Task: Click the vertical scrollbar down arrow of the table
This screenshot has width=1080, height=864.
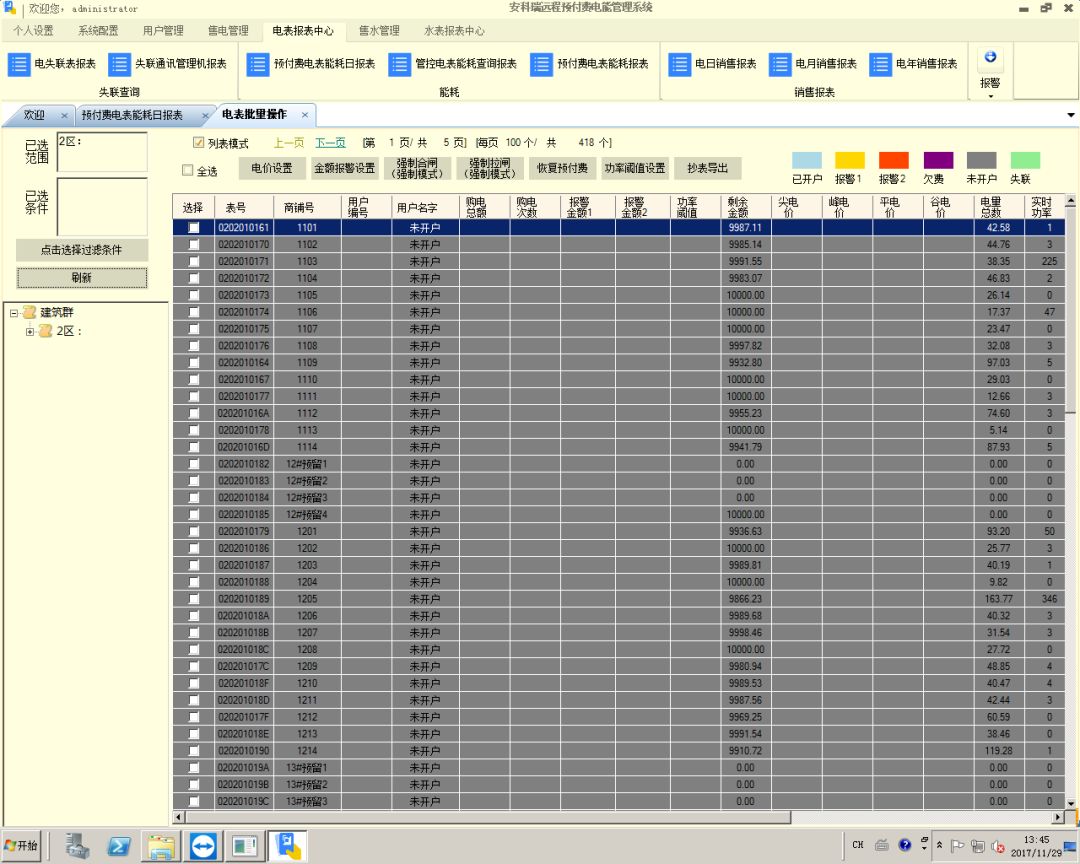Action: click(1071, 803)
